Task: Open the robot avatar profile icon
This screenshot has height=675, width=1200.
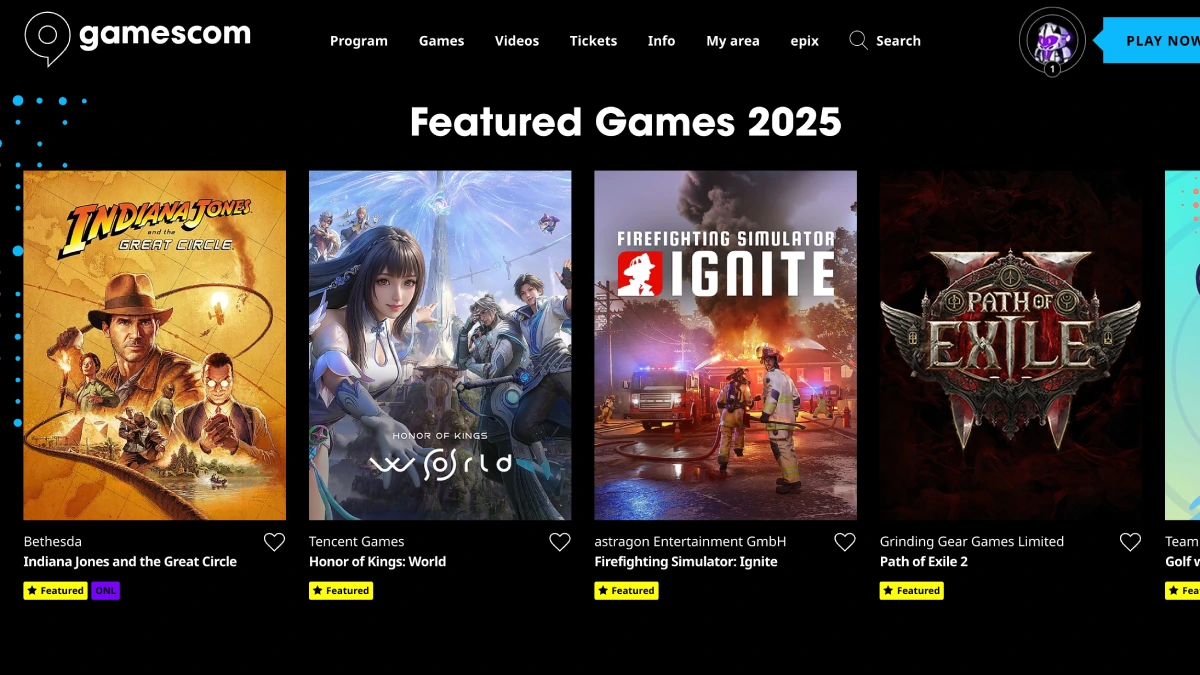Action: click(x=1052, y=41)
